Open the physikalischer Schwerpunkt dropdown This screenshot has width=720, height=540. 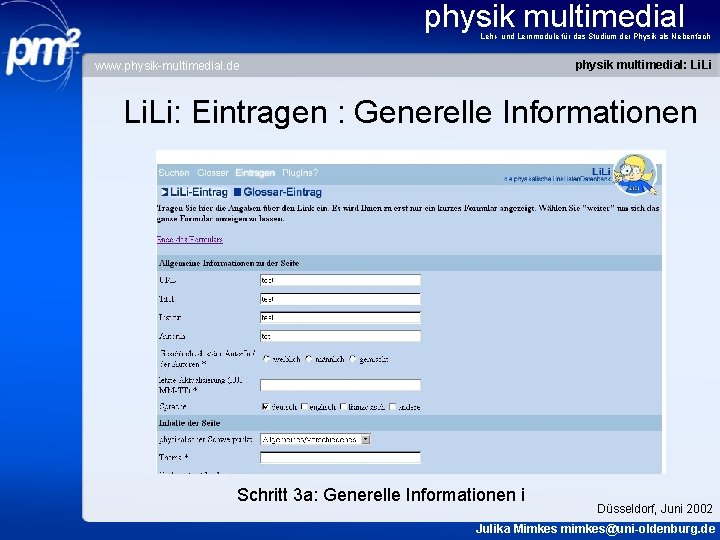[x=315, y=439]
